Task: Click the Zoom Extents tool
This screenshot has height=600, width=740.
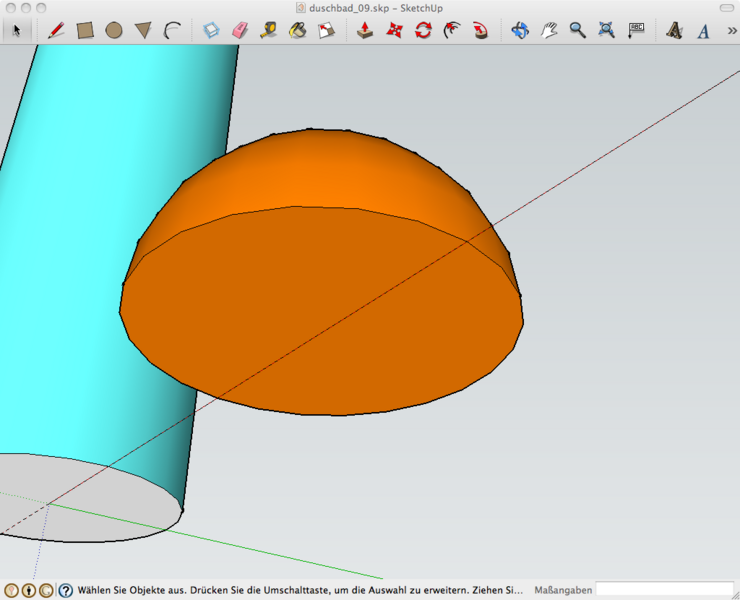Action: 606,30
